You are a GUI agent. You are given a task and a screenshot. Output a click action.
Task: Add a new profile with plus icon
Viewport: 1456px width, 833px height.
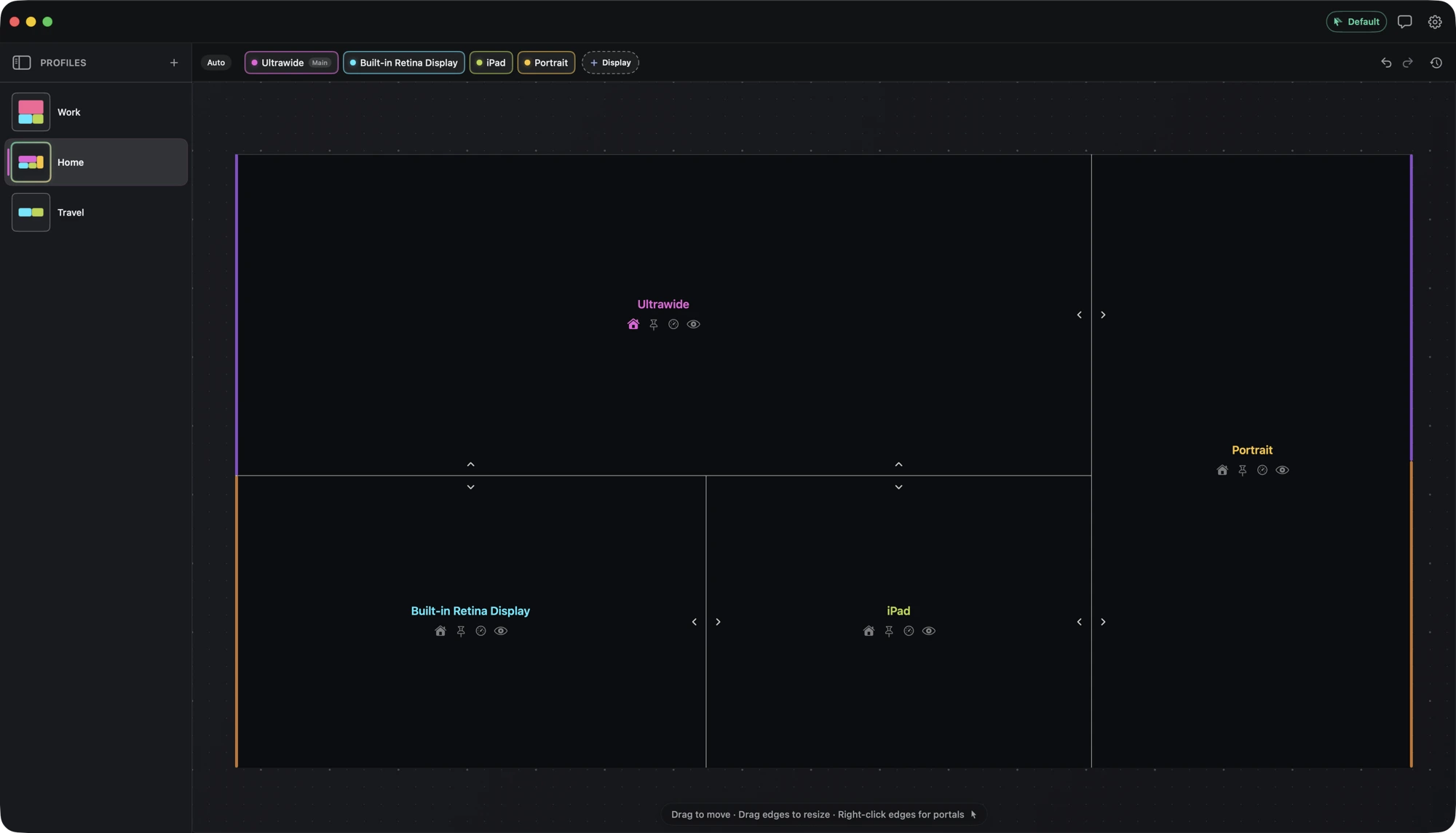pos(173,63)
